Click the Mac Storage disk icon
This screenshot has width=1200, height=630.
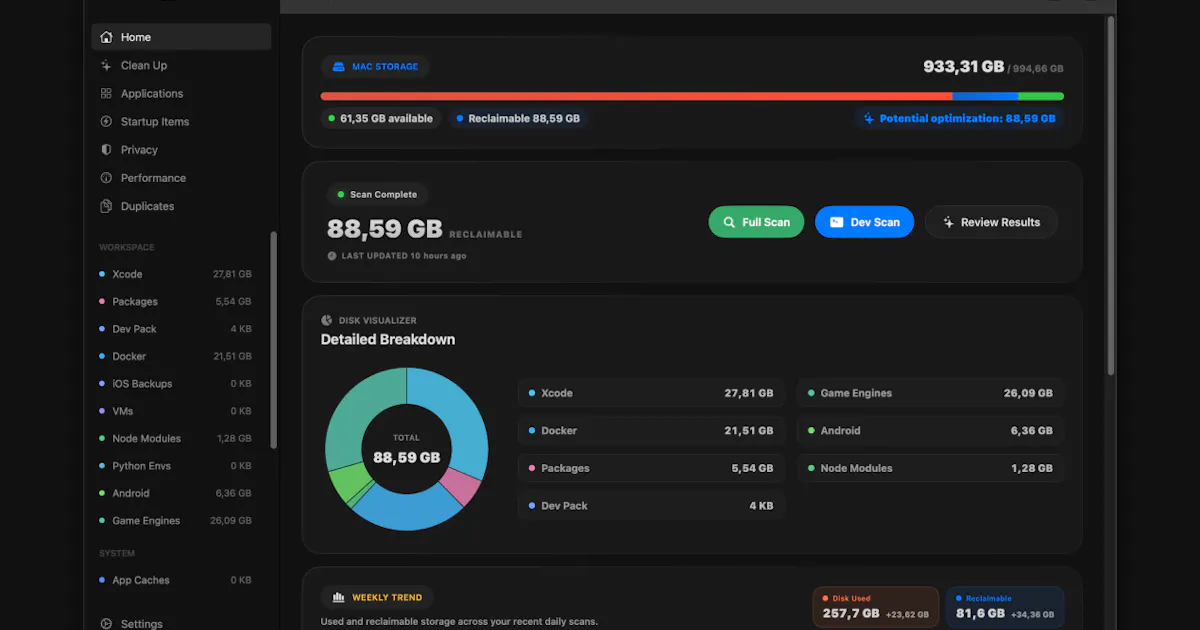338,67
